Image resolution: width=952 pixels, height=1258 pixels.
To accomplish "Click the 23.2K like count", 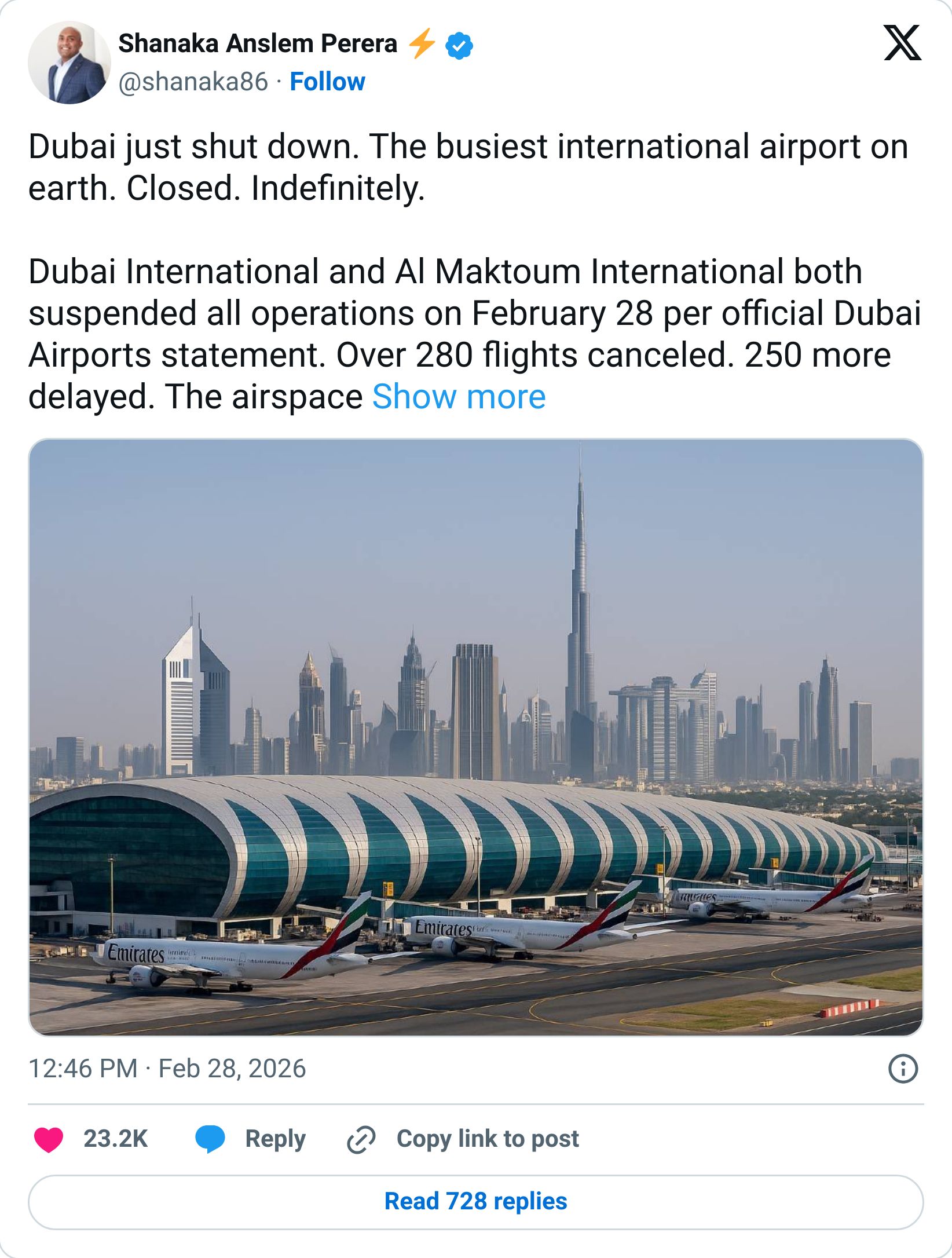I will pos(116,1138).
